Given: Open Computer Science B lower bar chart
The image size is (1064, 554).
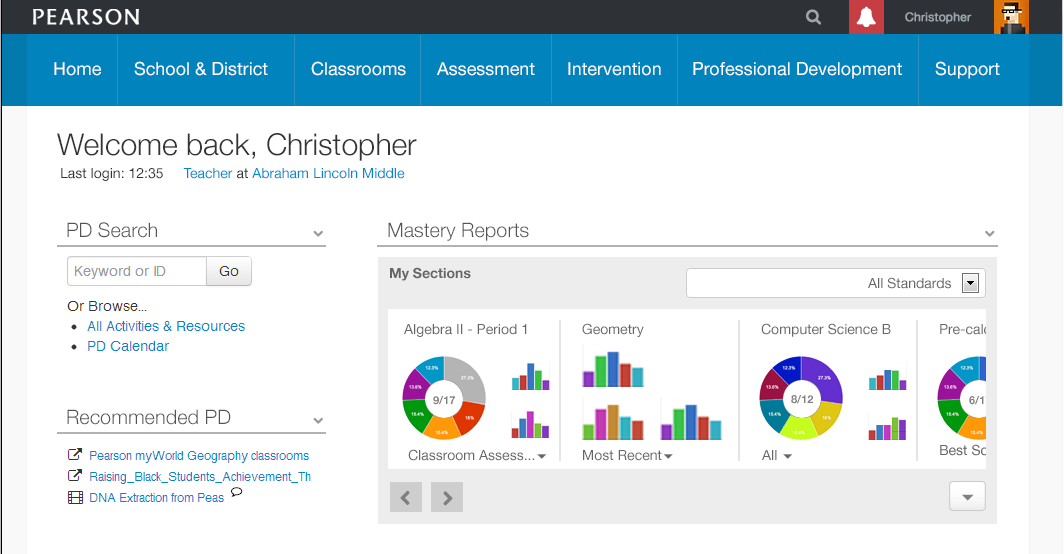Looking at the screenshot, I should (888, 428).
